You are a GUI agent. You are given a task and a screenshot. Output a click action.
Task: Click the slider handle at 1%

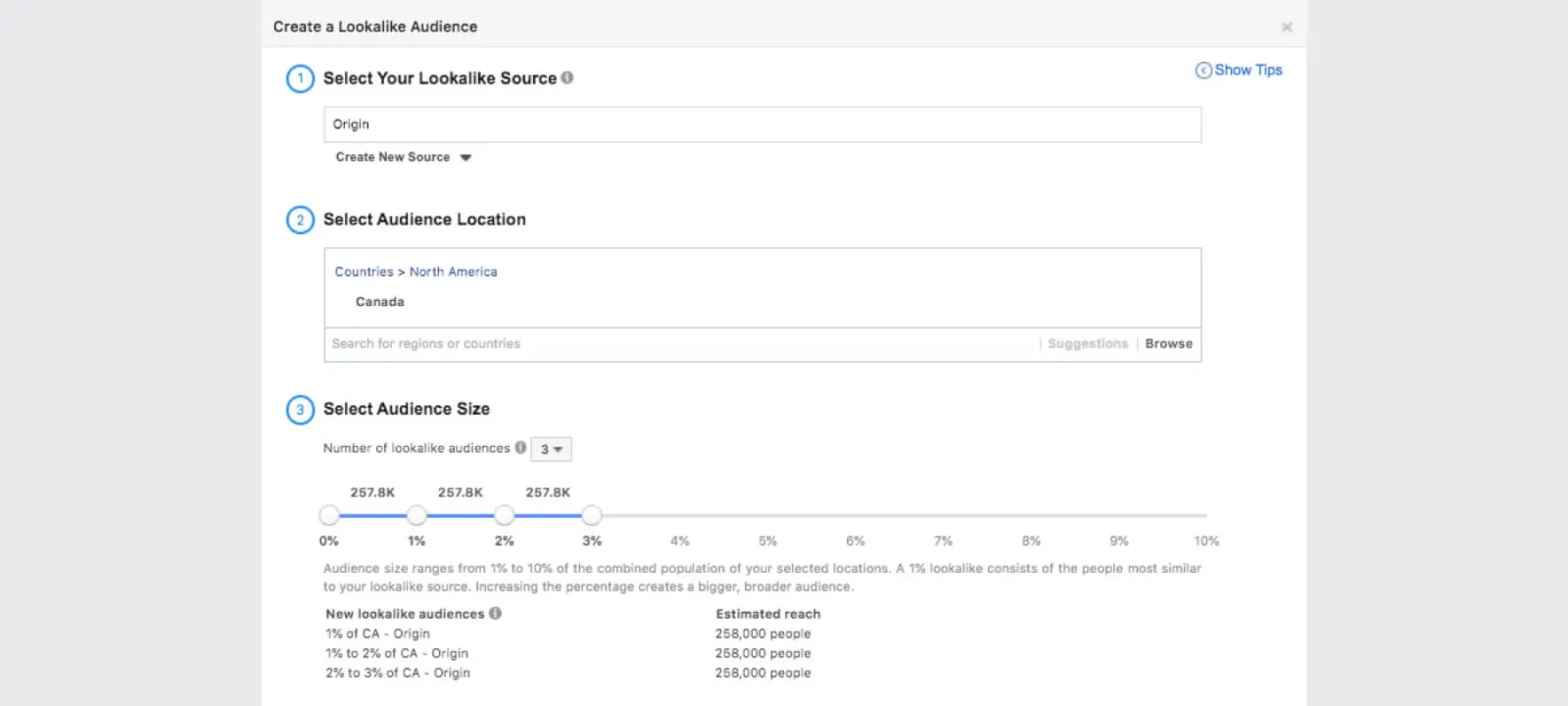pos(416,515)
